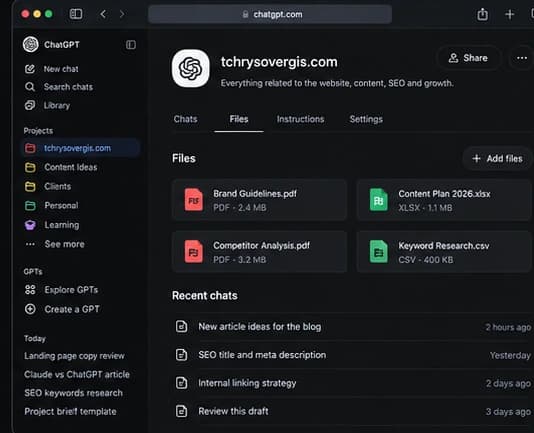
Task: Click the Explore GPTs grid icon
Action: [x=30, y=290]
